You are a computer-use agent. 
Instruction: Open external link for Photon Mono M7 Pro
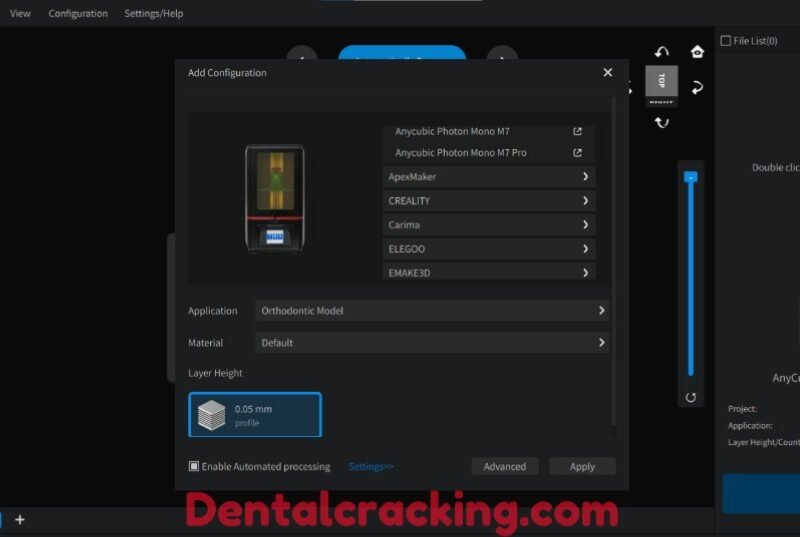[577, 152]
